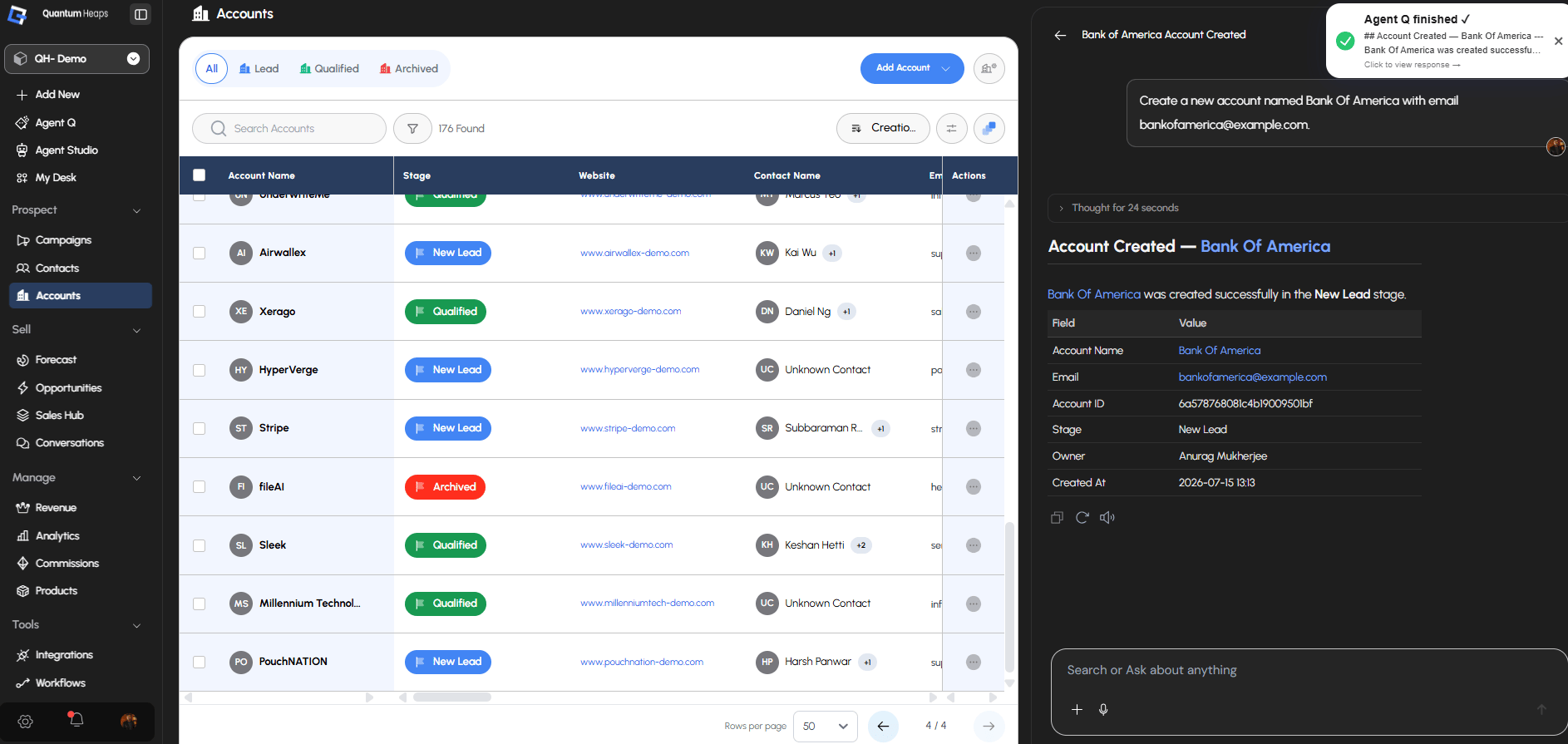Click the Sleek Qualified stage badge

click(x=446, y=545)
